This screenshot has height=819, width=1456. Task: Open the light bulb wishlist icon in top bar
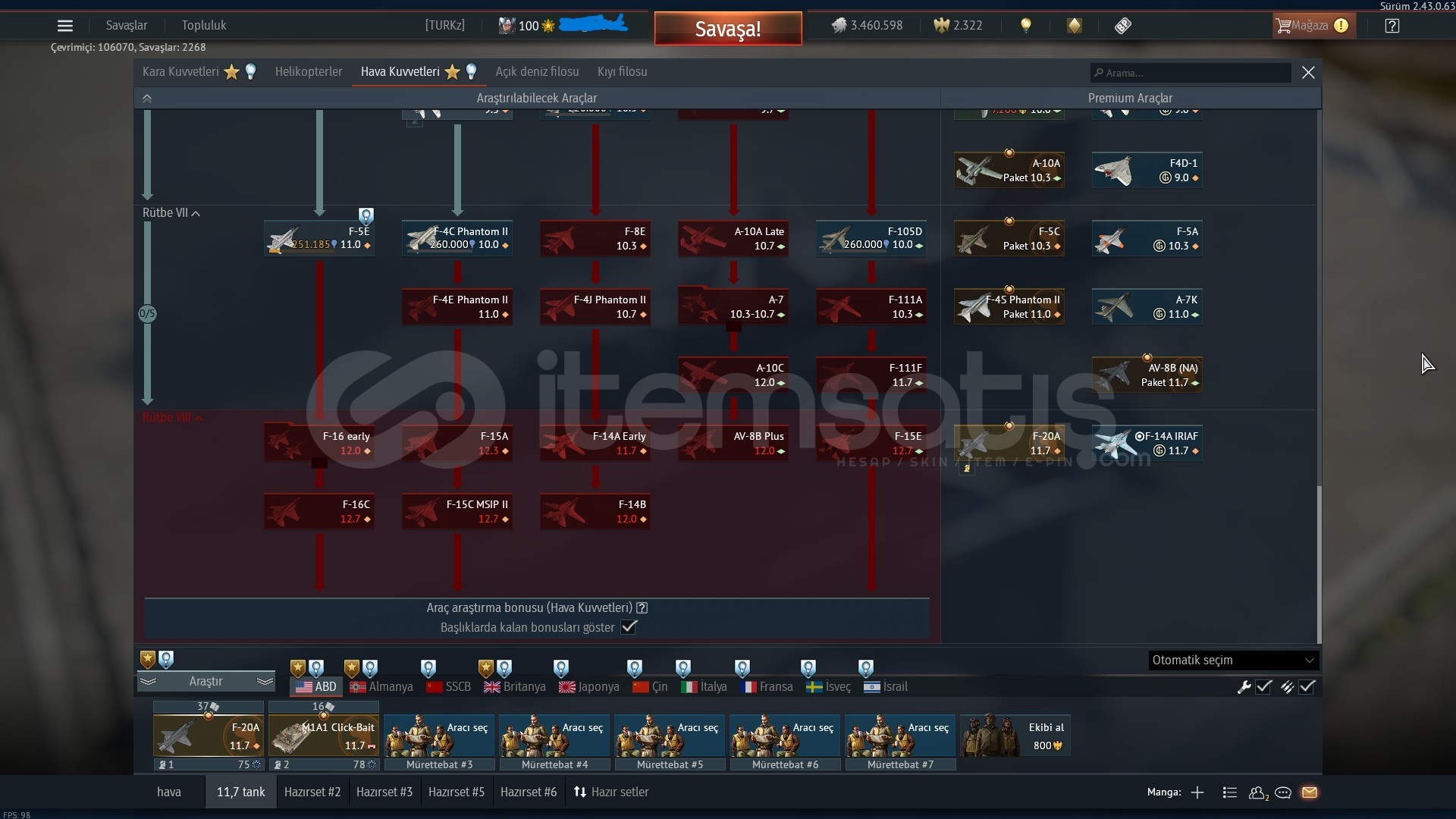pos(1026,26)
